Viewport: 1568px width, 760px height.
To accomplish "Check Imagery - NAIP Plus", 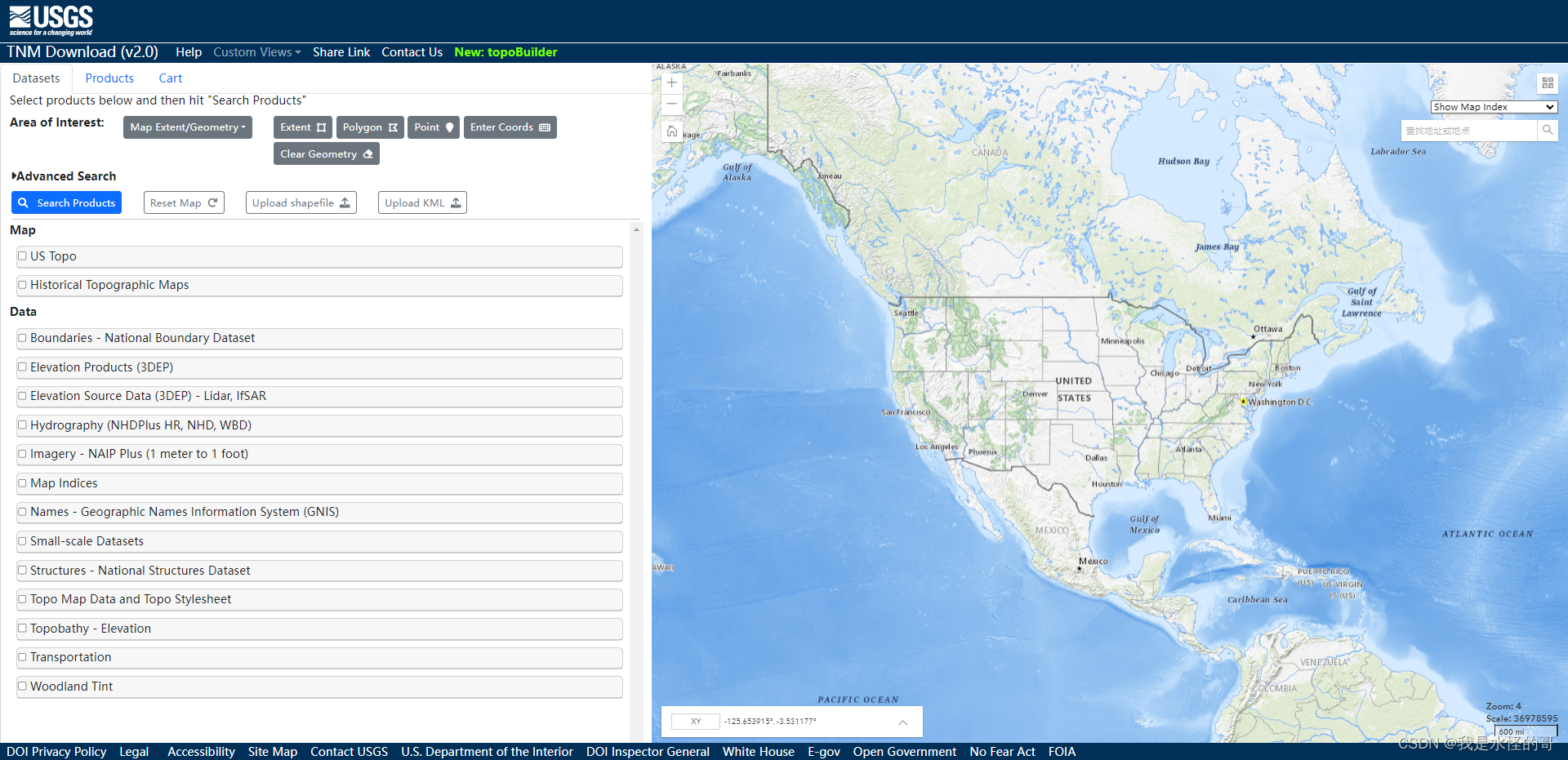I will click(x=23, y=454).
